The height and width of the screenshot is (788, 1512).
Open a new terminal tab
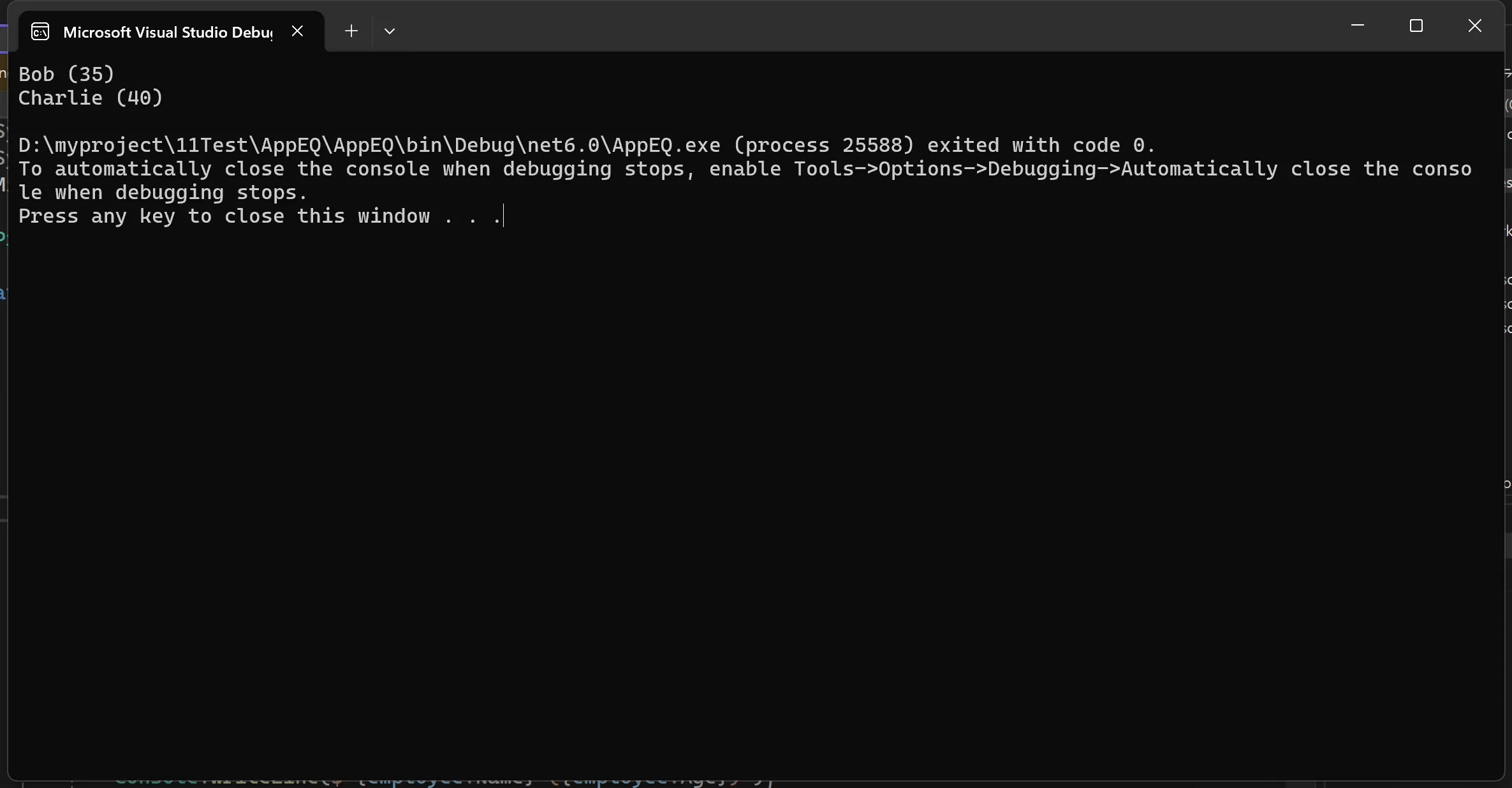click(351, 31)
